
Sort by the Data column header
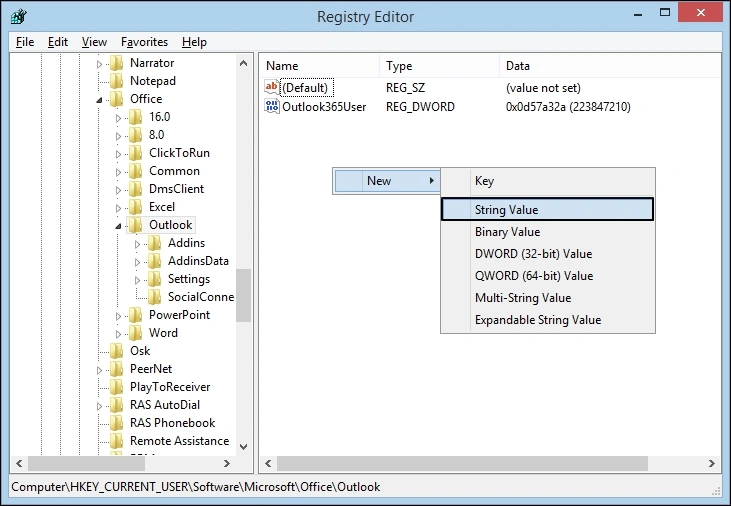point(610,66)
